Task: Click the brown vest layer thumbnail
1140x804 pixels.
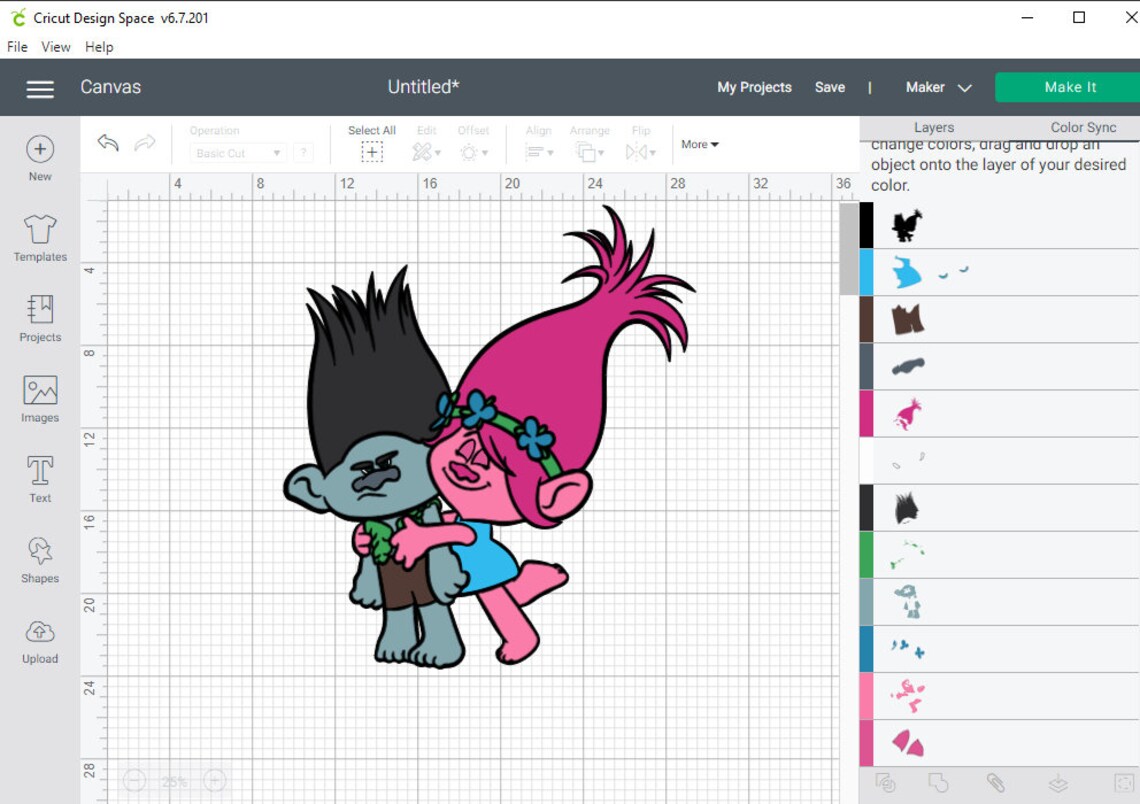Action: [907, 319]
